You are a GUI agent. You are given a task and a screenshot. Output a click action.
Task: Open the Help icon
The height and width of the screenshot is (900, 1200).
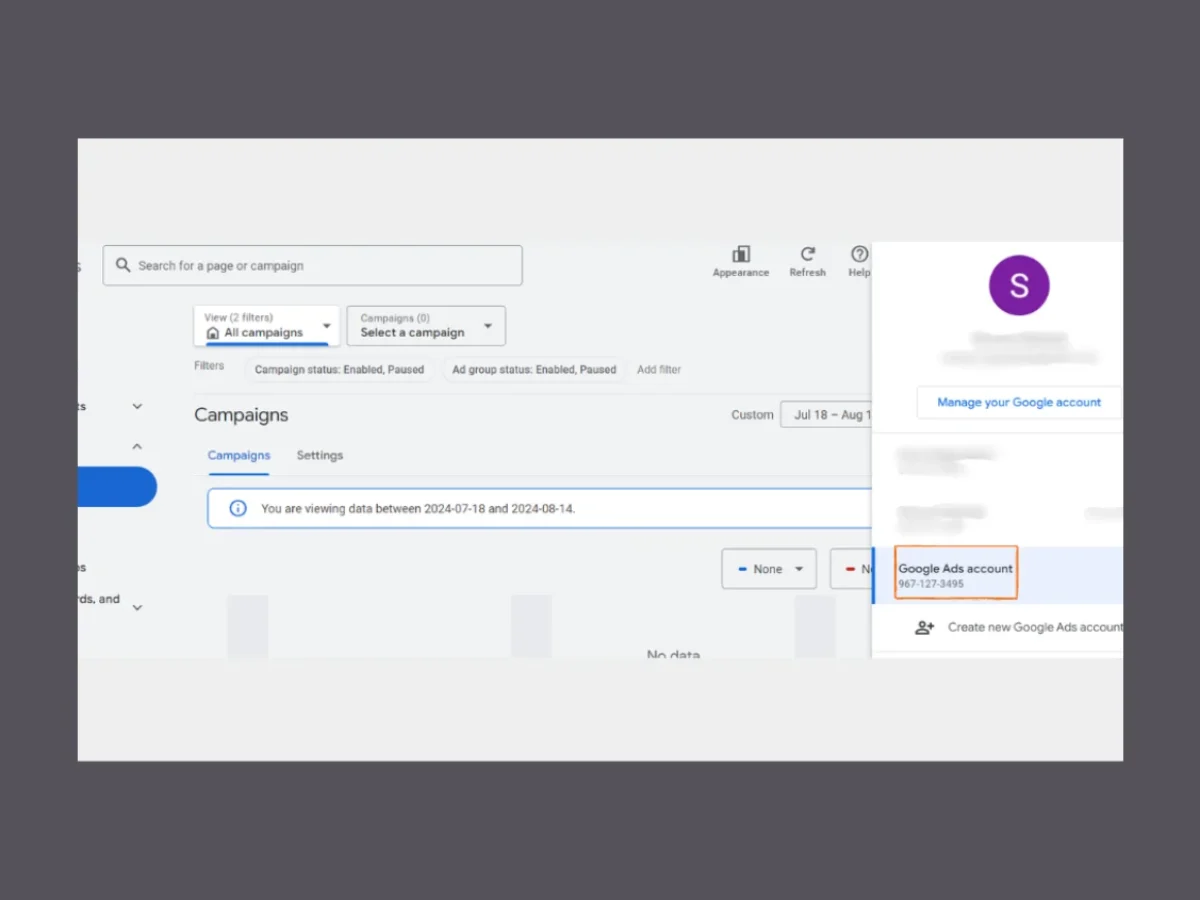click(x=859, y=255)
